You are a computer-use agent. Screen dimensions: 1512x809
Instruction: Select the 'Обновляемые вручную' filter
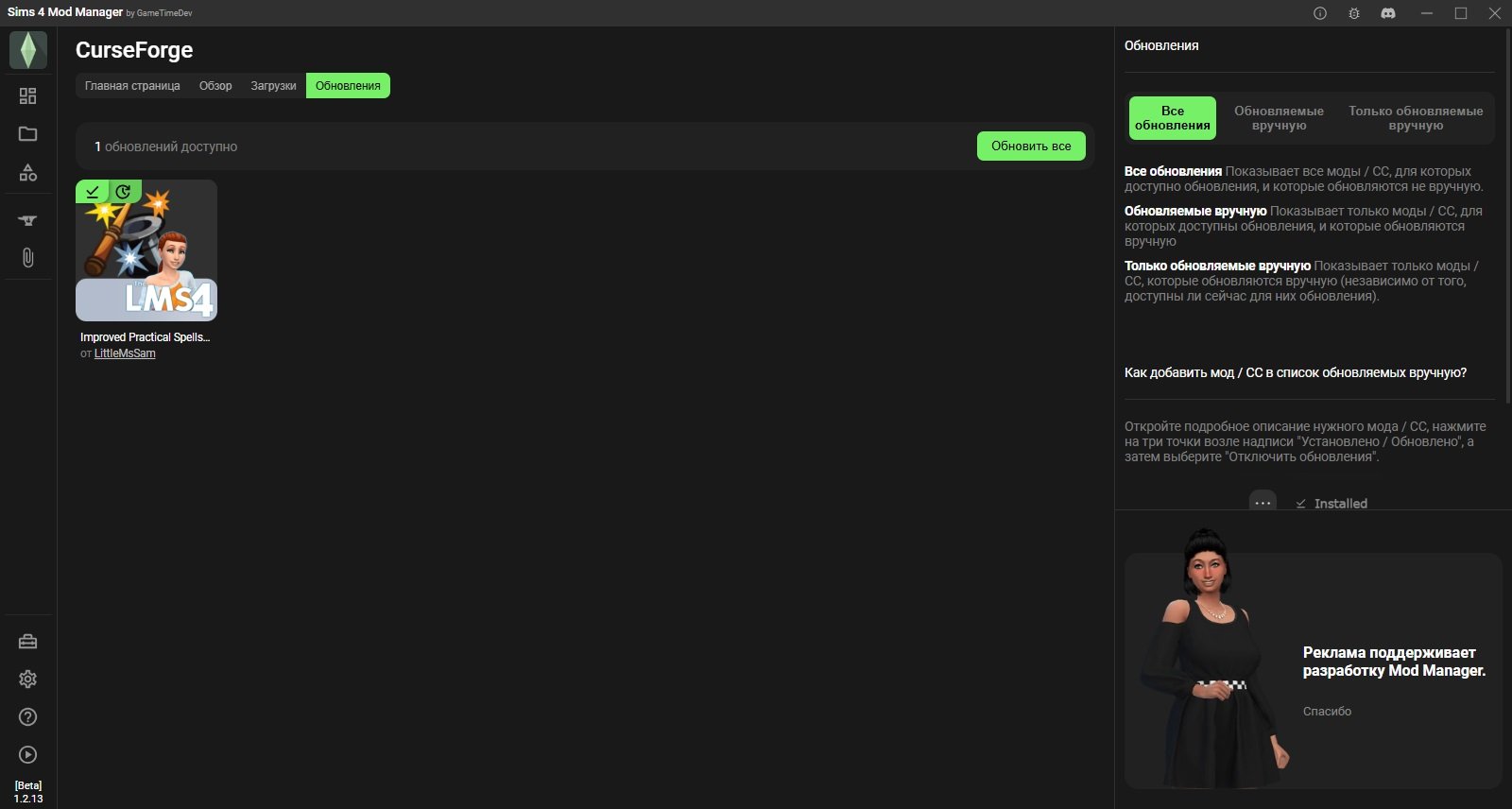1279,118
